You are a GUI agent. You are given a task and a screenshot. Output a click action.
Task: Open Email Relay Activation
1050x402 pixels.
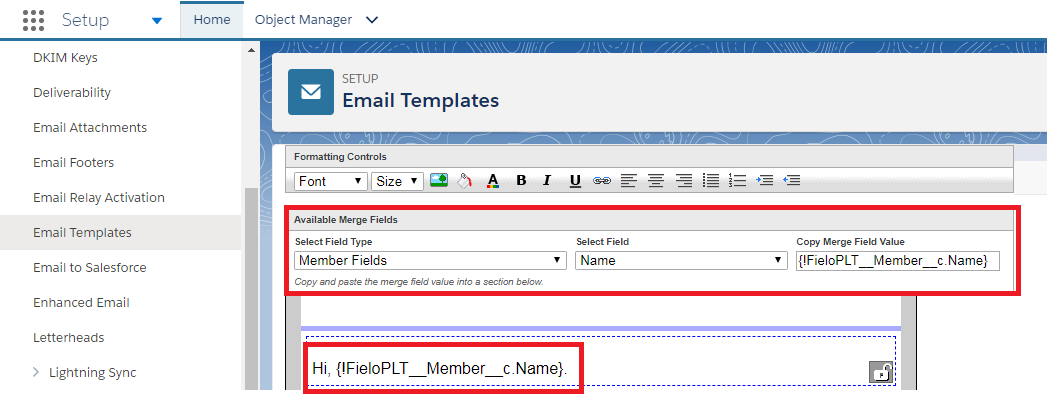pyautogui.click(x=98, y=198)
